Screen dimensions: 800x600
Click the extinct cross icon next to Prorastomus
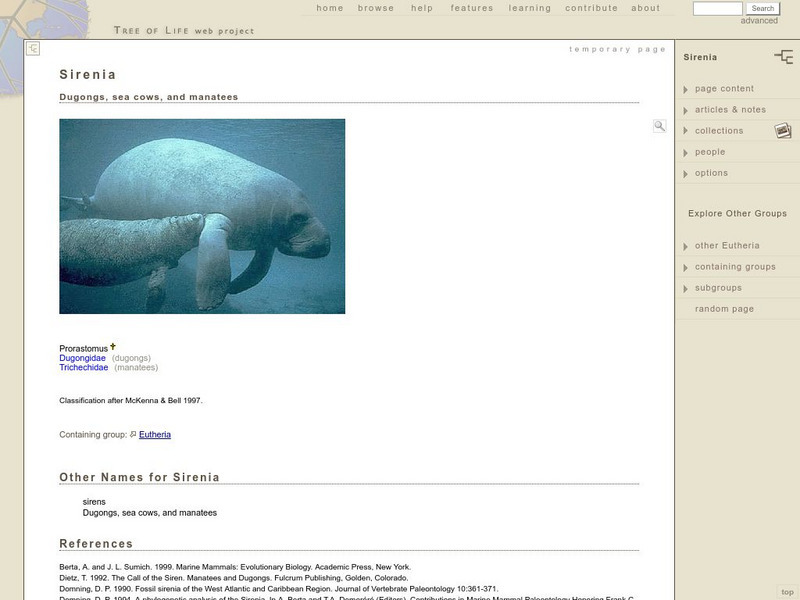(113, 346)
